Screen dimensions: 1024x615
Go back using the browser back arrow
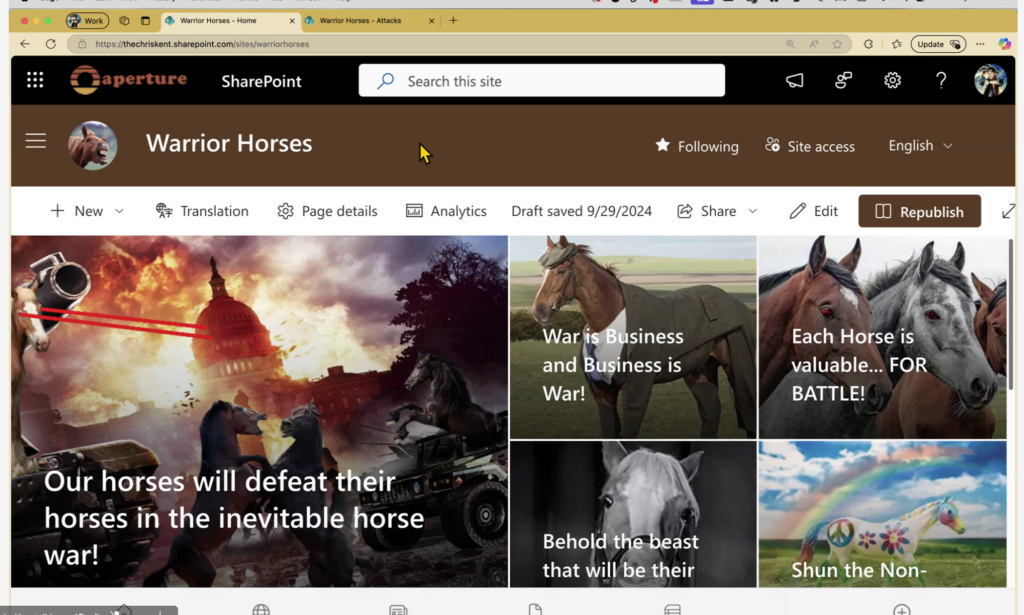coord(25,44)
